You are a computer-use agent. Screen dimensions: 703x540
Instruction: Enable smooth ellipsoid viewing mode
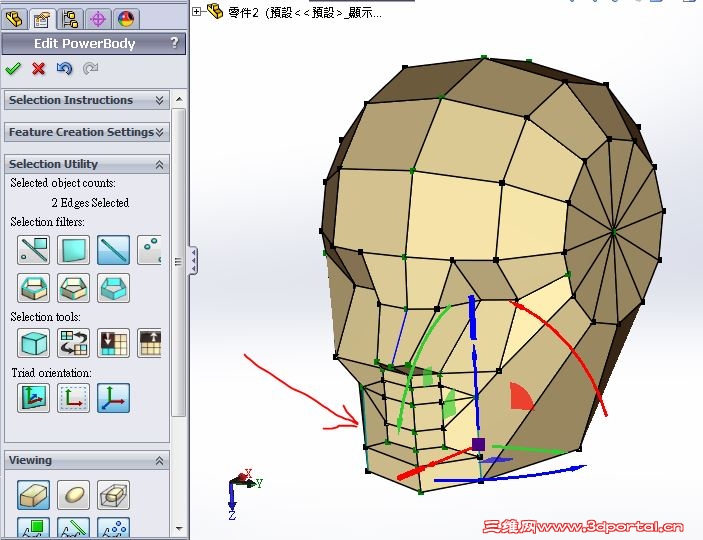(74, 495)
